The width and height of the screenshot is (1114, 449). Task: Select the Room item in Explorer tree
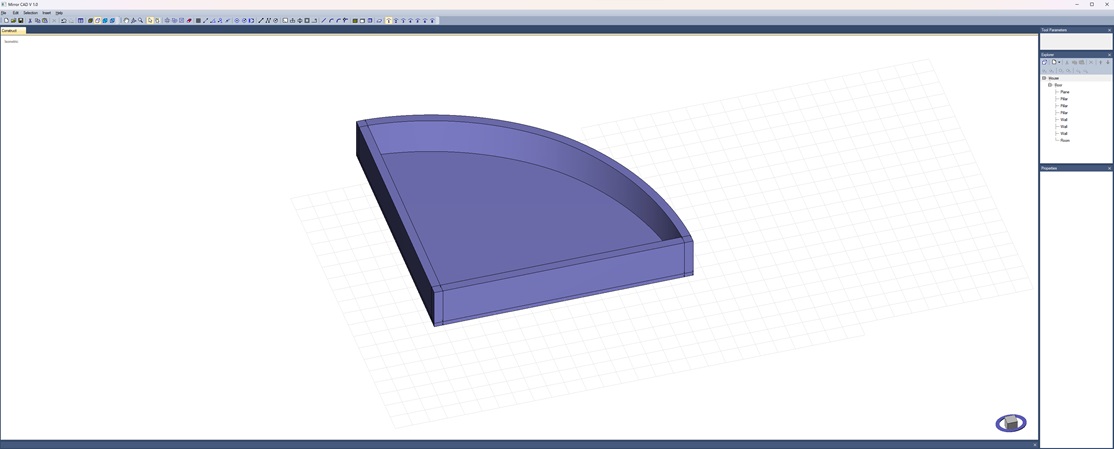point(1065,140)
